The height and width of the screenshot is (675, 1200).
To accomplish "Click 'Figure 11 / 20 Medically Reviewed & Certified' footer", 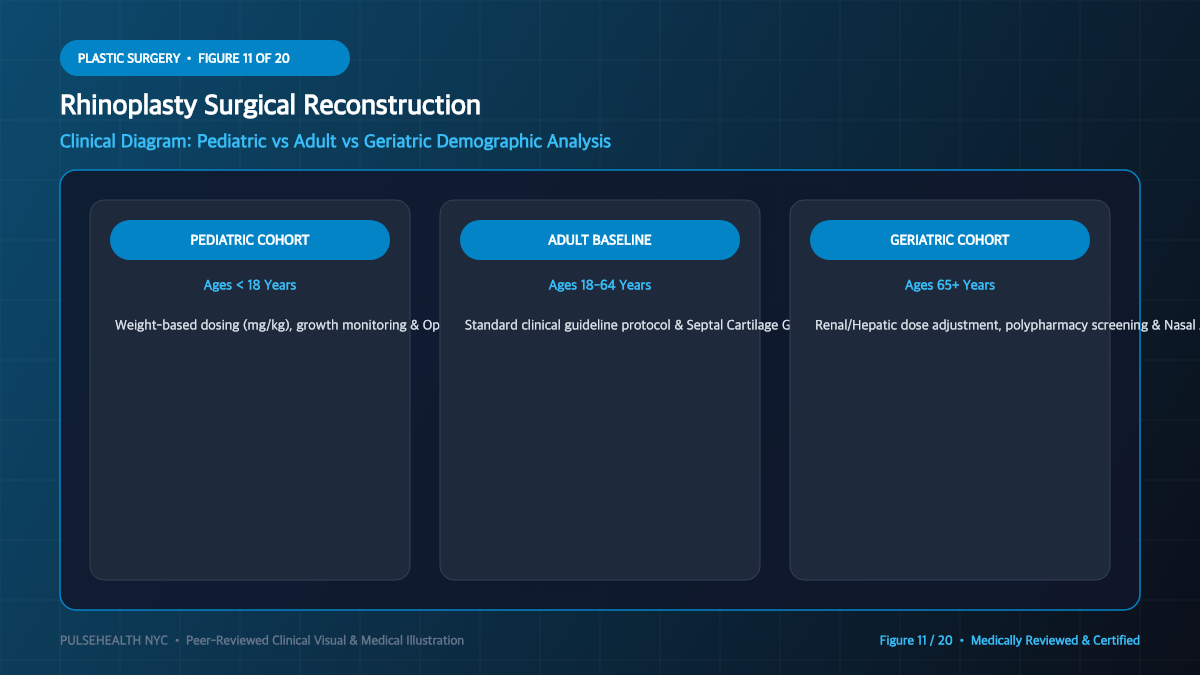I will pyautogui.click(x=1010, y=640).
